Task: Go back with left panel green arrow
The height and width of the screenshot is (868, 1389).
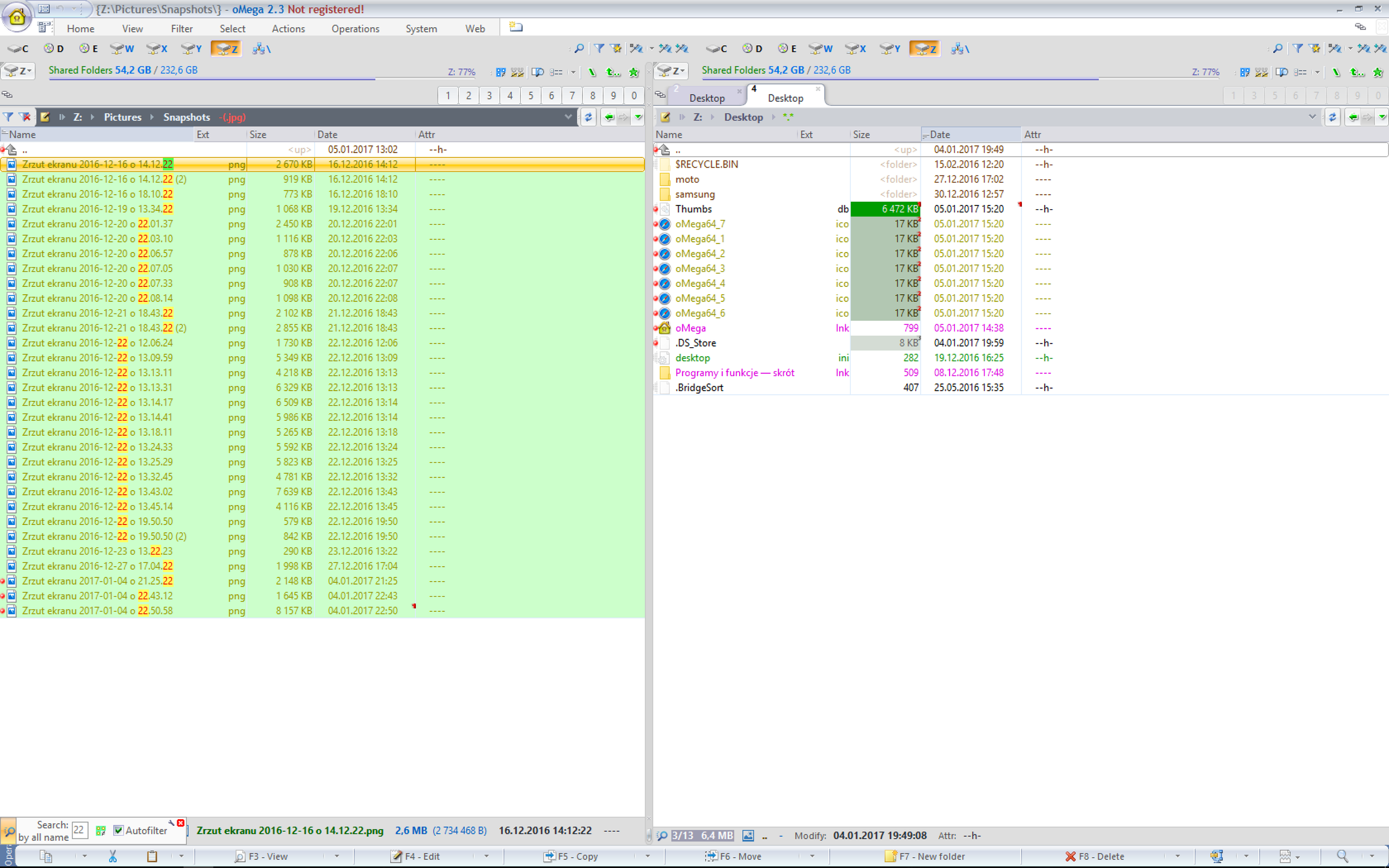Action: click(x=609, y=117)
